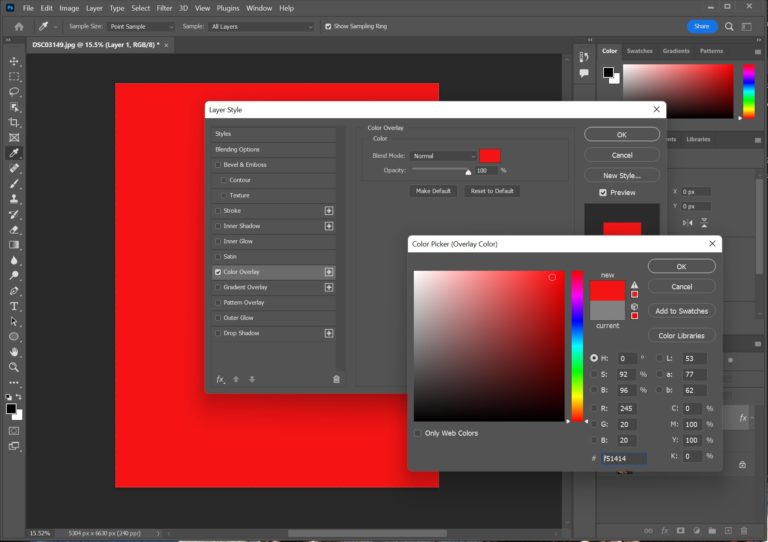Open the Filter menu

164,8
